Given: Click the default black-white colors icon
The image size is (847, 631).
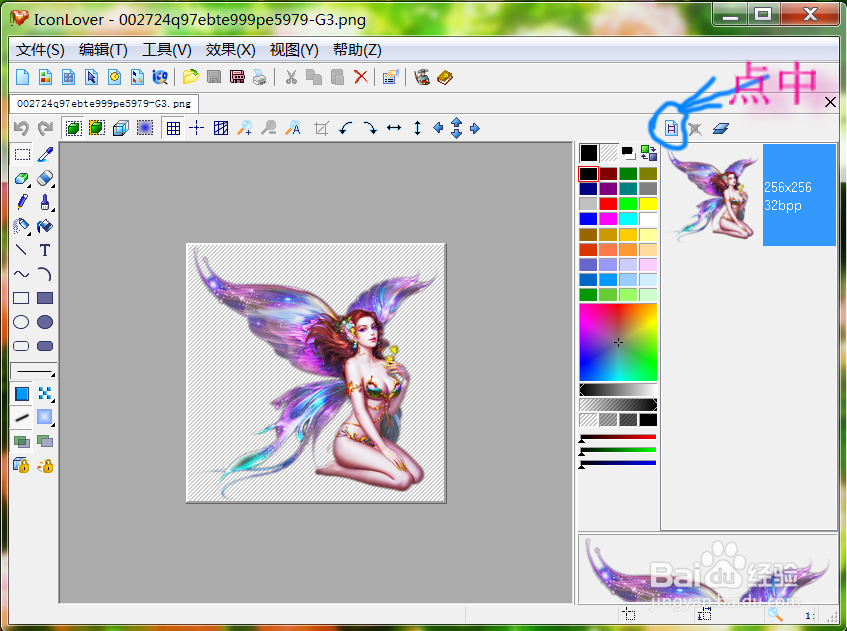Looking at the screenshot, I should [x=628, y=153].
